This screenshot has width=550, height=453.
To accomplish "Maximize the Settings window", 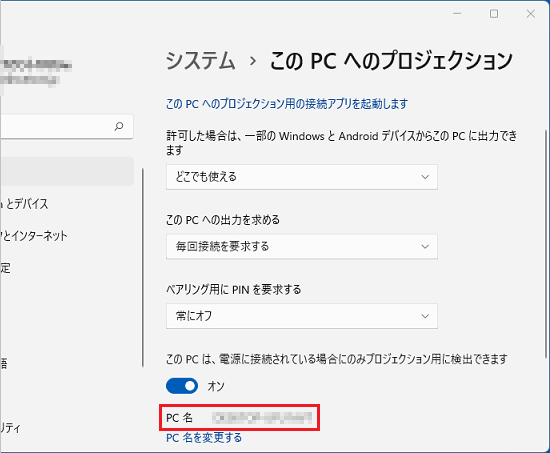I will (x=494, y=14).
